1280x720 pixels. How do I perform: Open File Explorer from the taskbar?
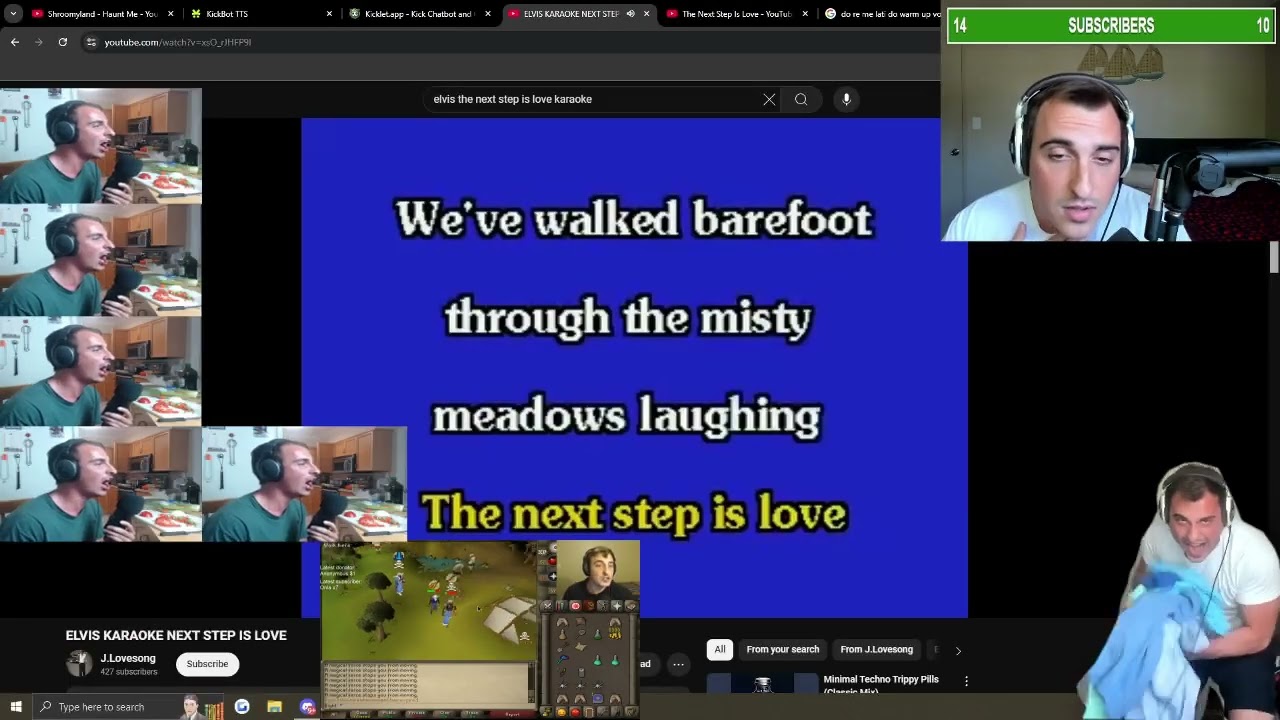274,707
